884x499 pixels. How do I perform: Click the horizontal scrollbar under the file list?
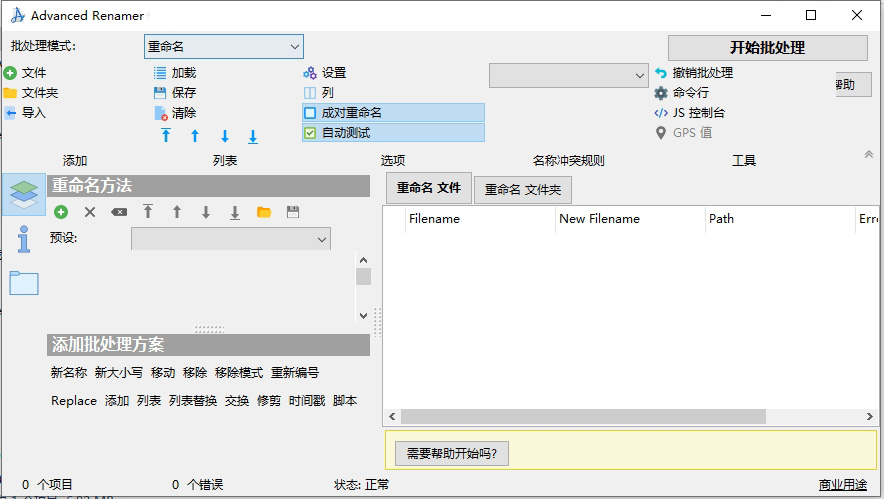coord(630,416)
